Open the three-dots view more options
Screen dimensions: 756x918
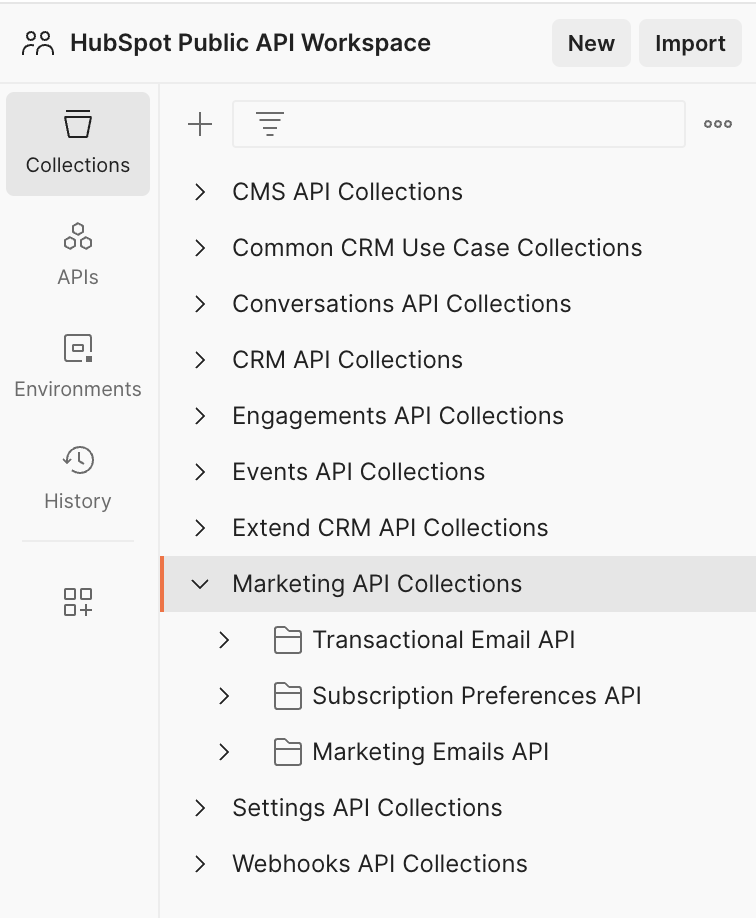pyautogui.click(x=717, y=124)
